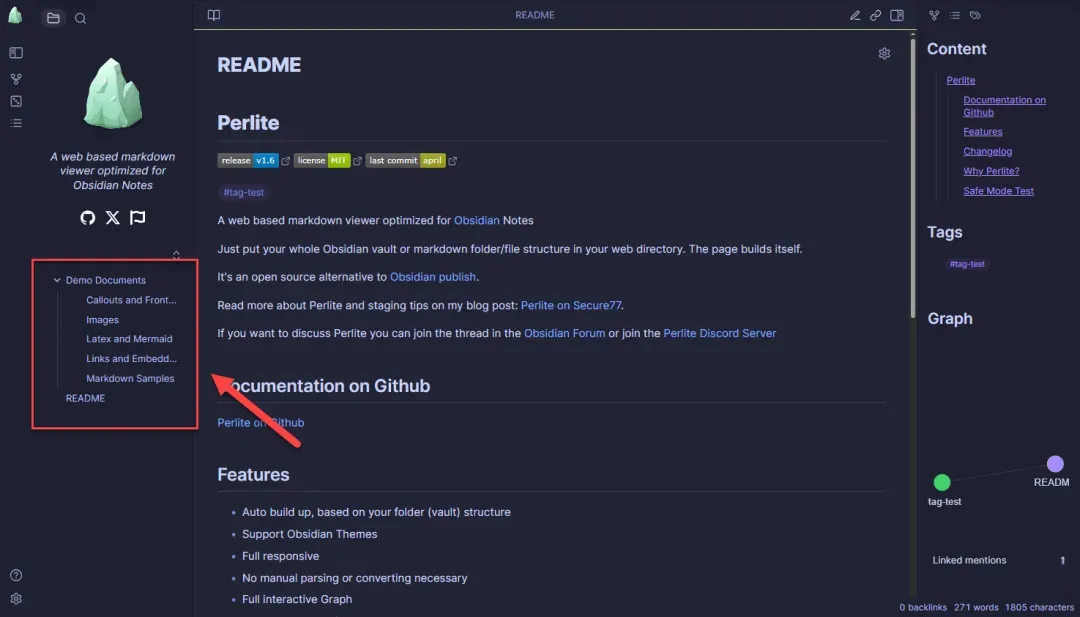Click the purple README graph node

[1055, 463]
